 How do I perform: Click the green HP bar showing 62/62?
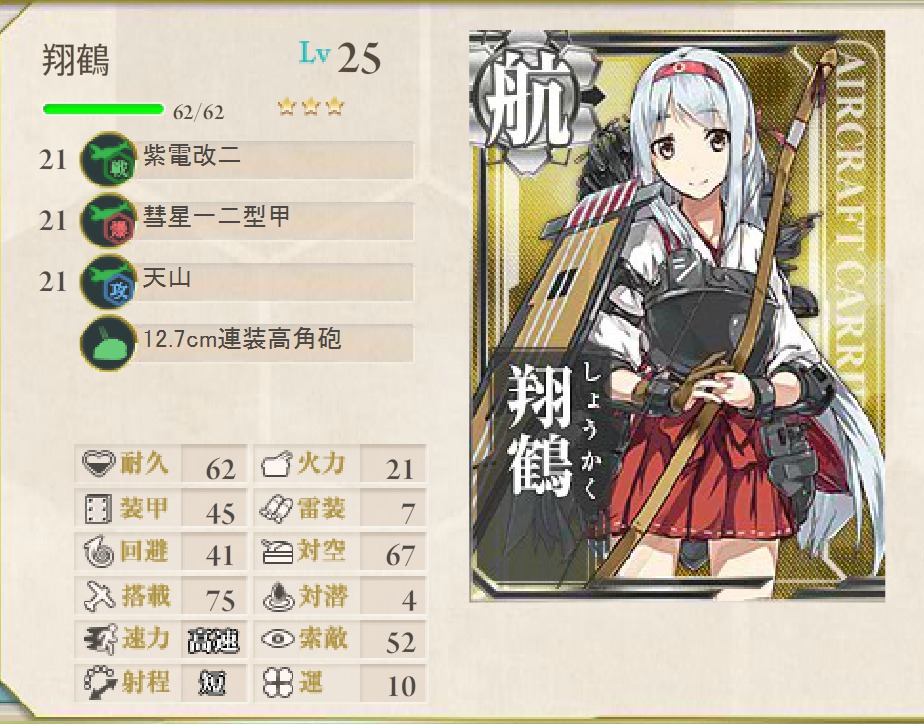(103, 109)
